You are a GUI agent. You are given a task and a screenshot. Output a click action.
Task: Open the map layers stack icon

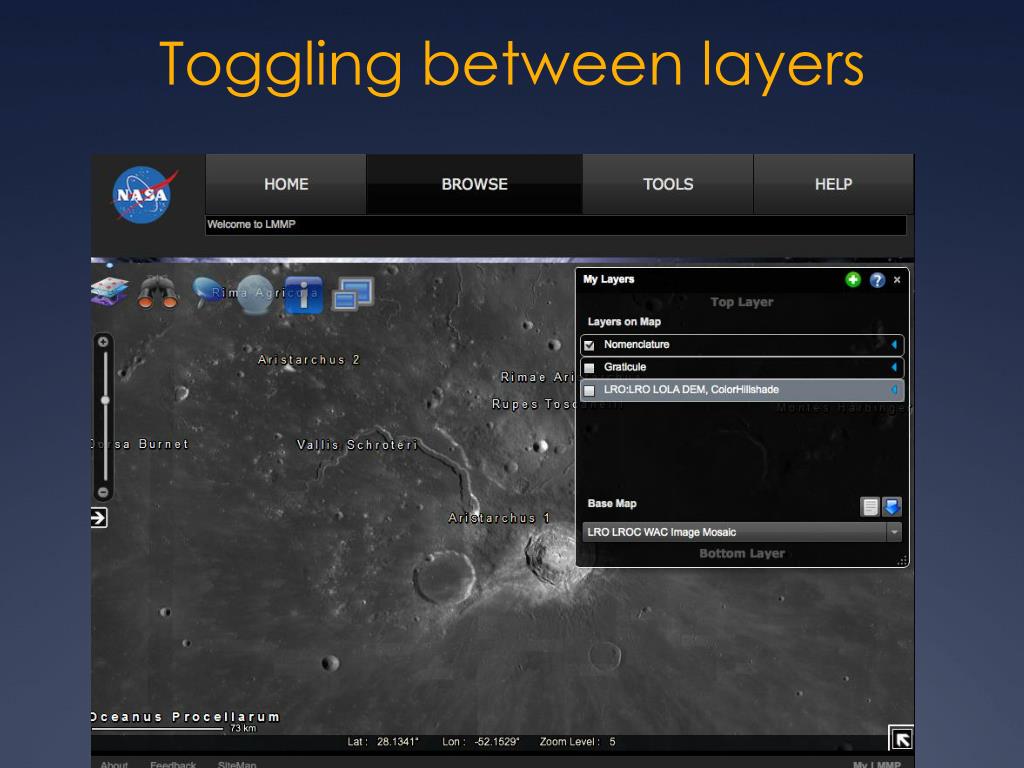(x=110, y=291)
